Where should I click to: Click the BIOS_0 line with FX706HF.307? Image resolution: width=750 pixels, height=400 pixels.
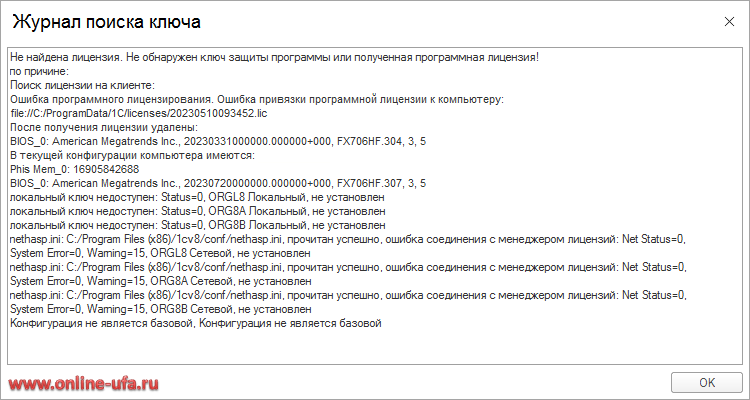pyautogui.click(x=218, y=183)
